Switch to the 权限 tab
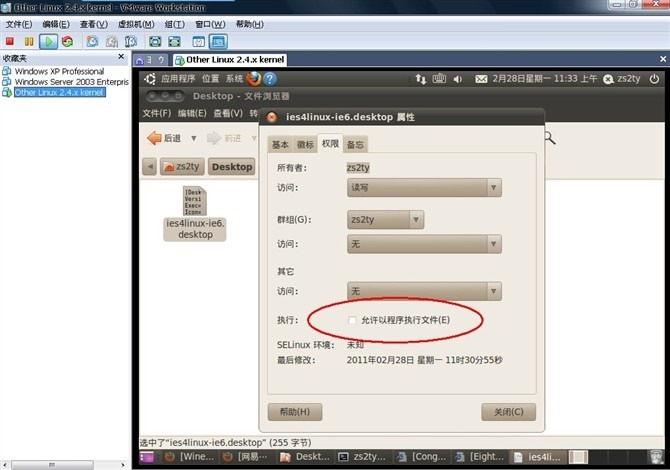Screen dimensions: 670x470 tap(330, 143)
